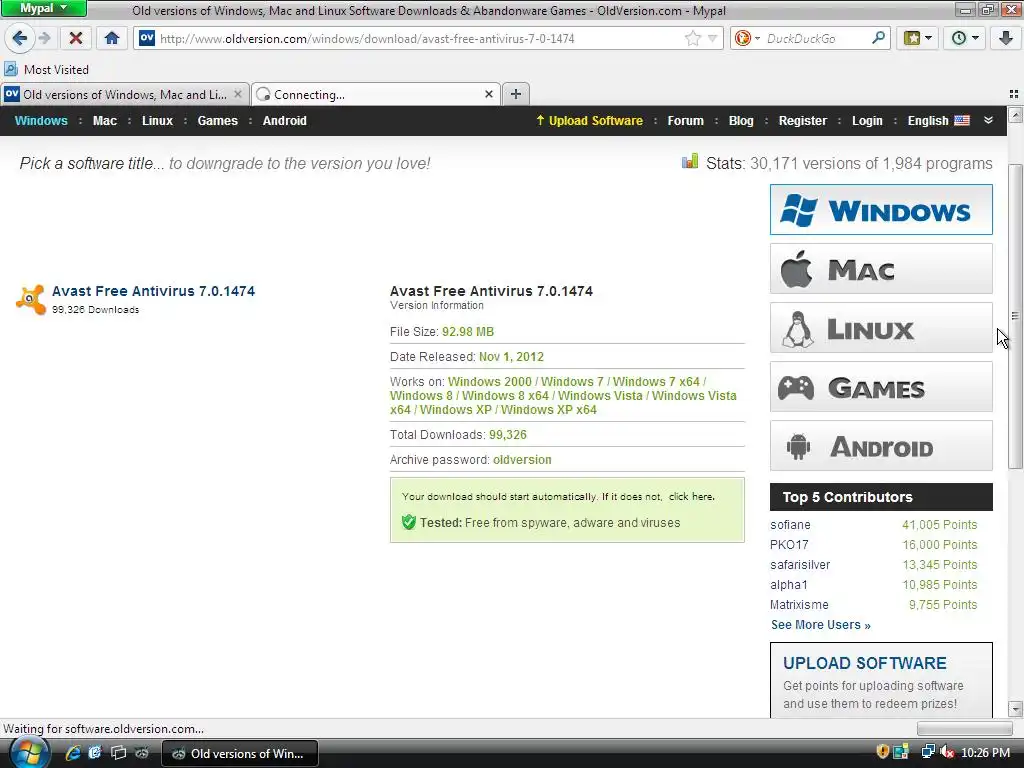
Task: Open the DuckDuckGo search engine selector
Action: click(x=747, y=39)
